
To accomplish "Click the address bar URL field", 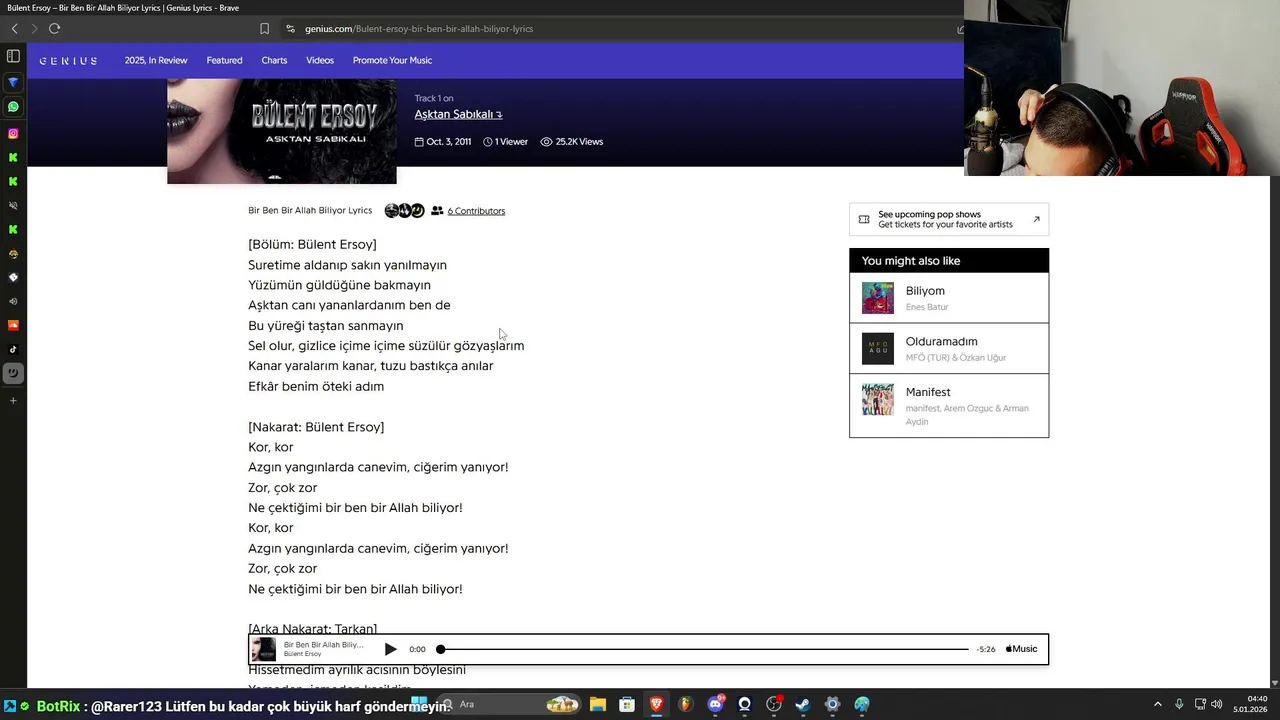I will (x=620, y=28).
